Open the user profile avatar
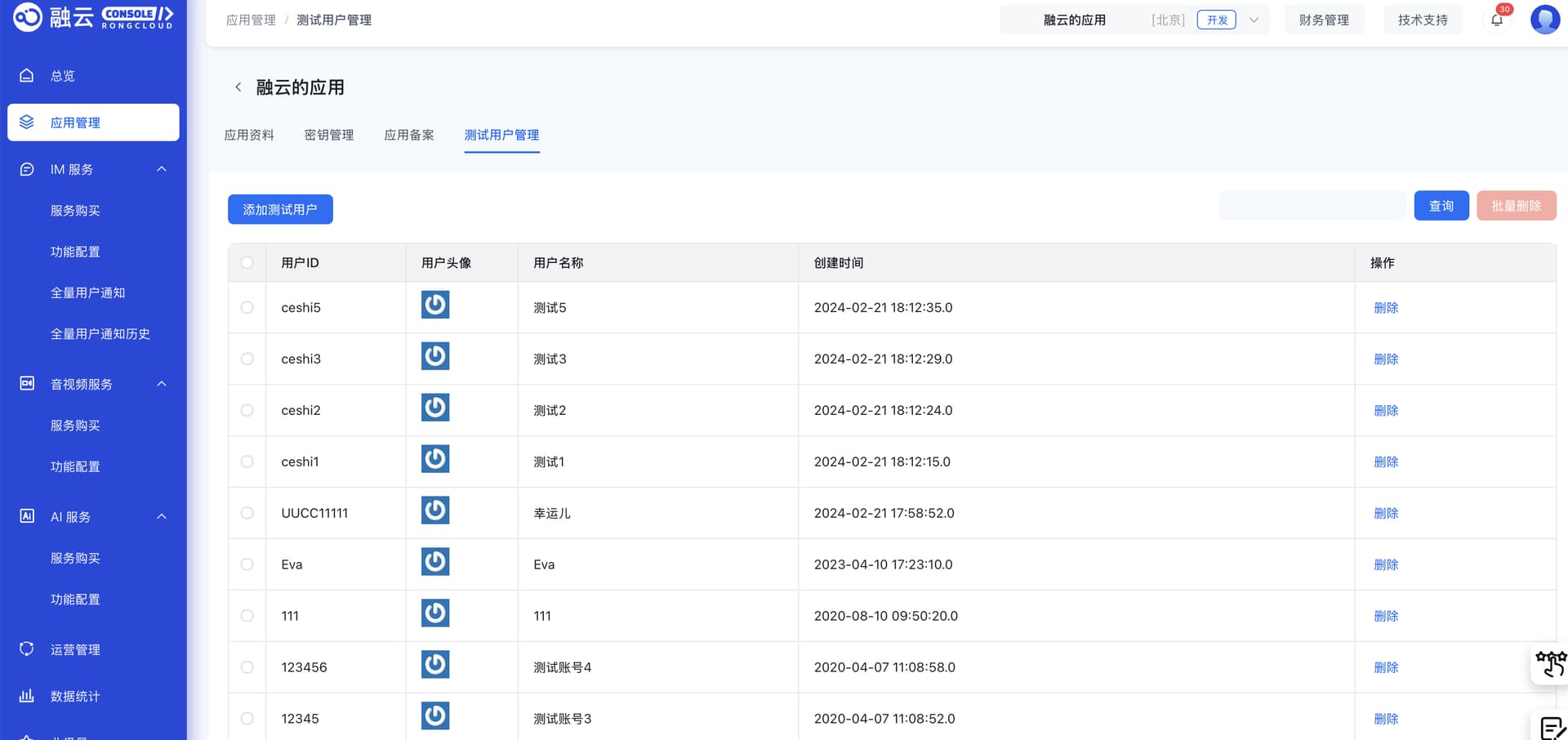 pos(1544,20)
